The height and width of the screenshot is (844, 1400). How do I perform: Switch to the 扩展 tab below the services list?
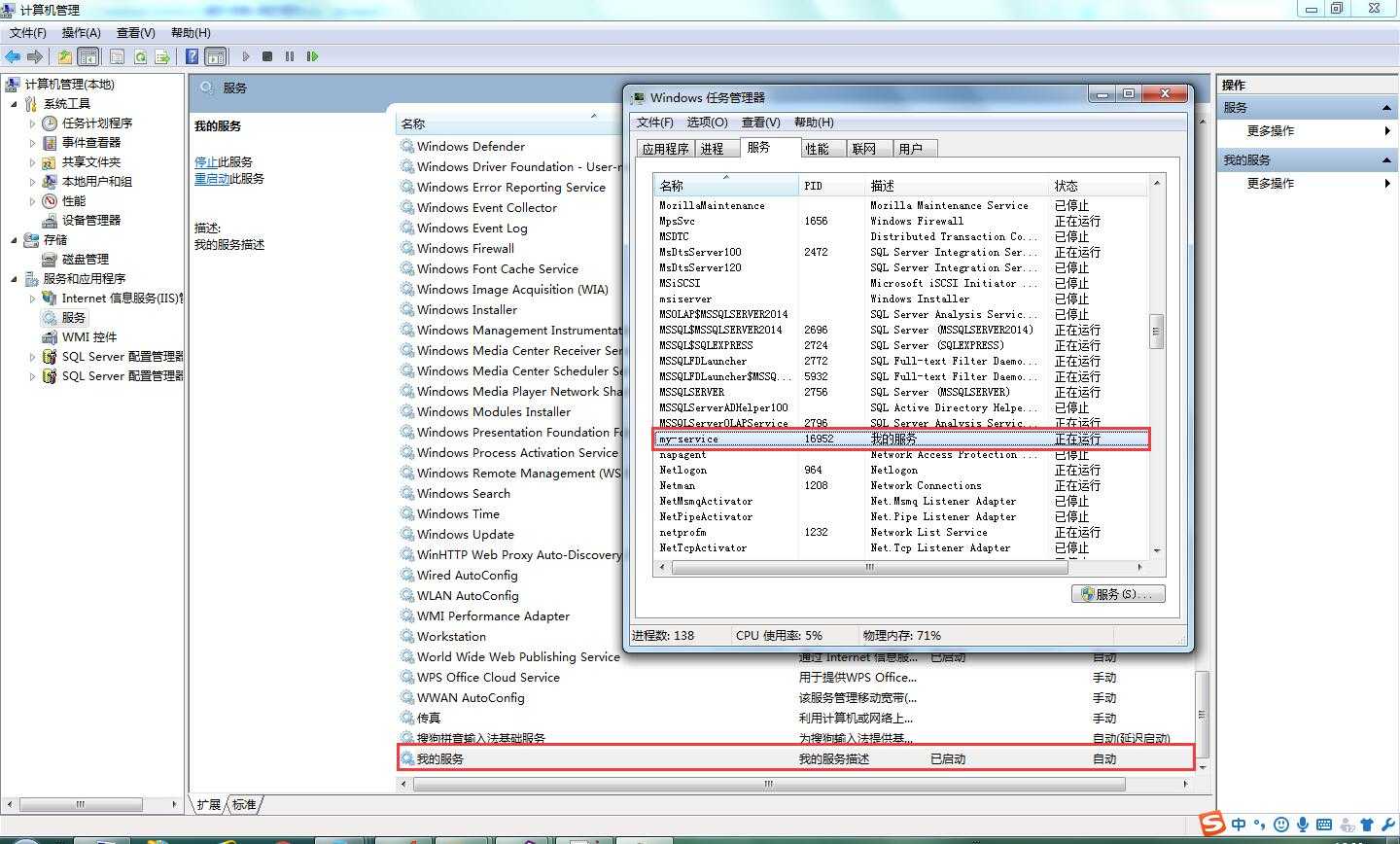(208, 805)
